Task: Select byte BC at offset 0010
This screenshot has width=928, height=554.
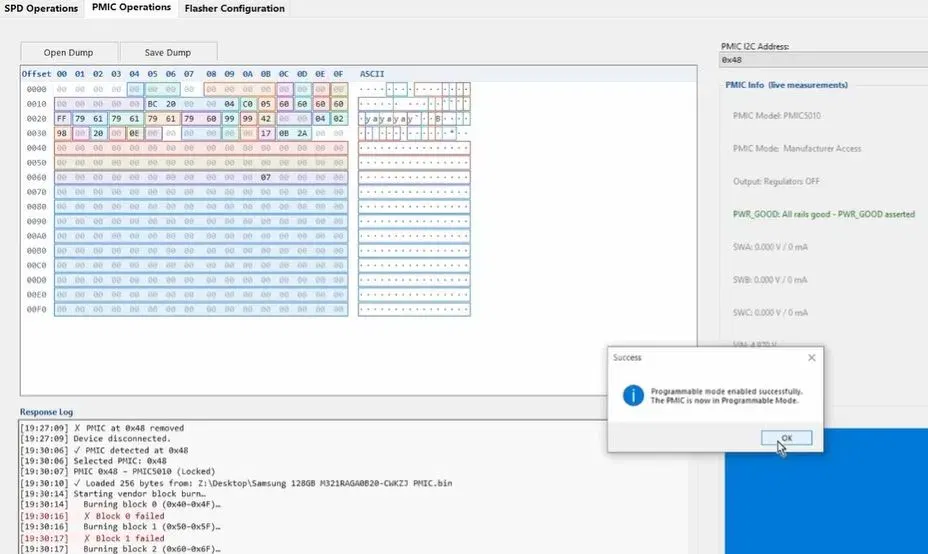Action: [x=153, y=104]
